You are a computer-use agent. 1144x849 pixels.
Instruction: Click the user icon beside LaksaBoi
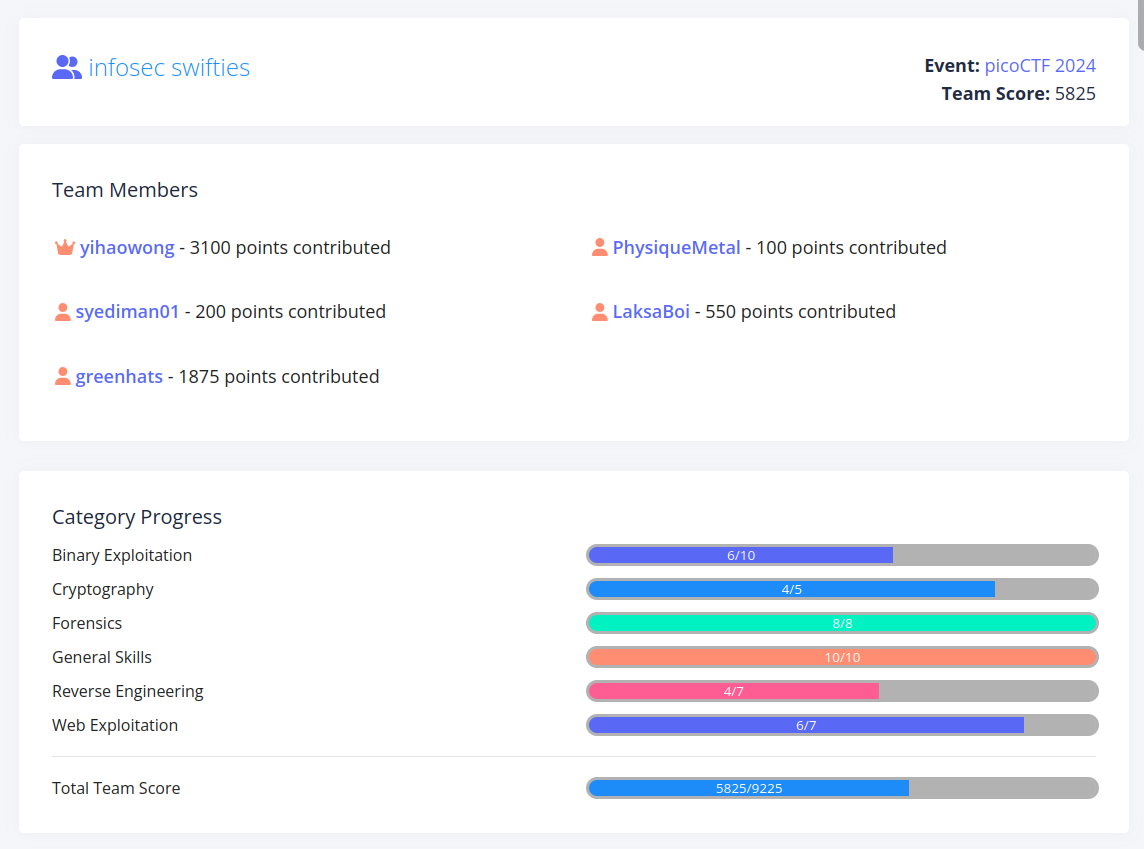click(x=600, y=312)
